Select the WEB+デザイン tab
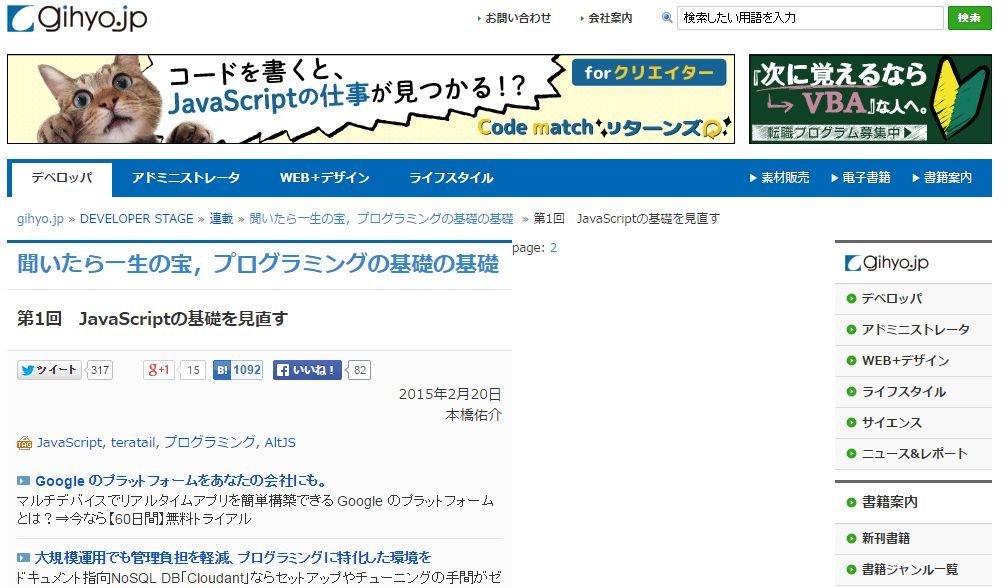 [x=325, y=178]
